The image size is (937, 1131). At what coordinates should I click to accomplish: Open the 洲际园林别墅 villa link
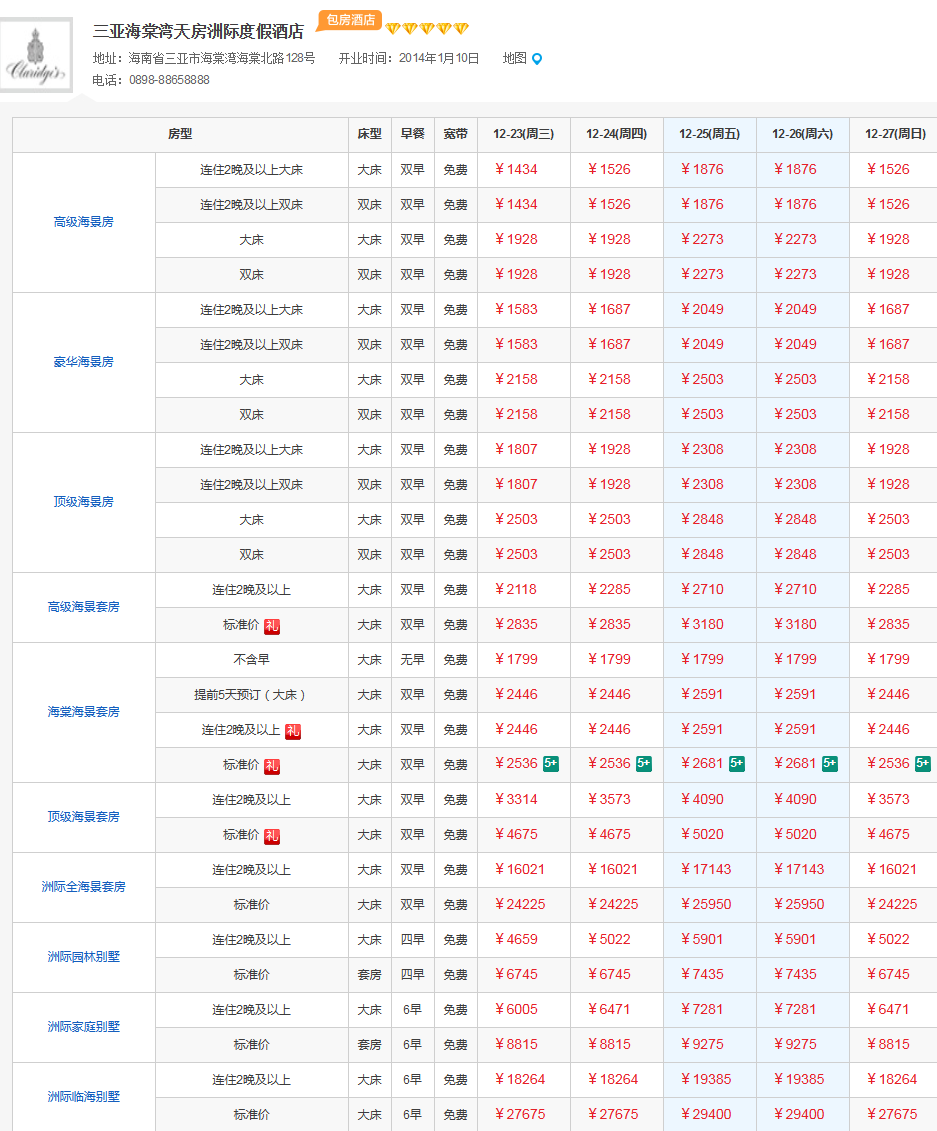pyautogui.click(x=83, y=957)
